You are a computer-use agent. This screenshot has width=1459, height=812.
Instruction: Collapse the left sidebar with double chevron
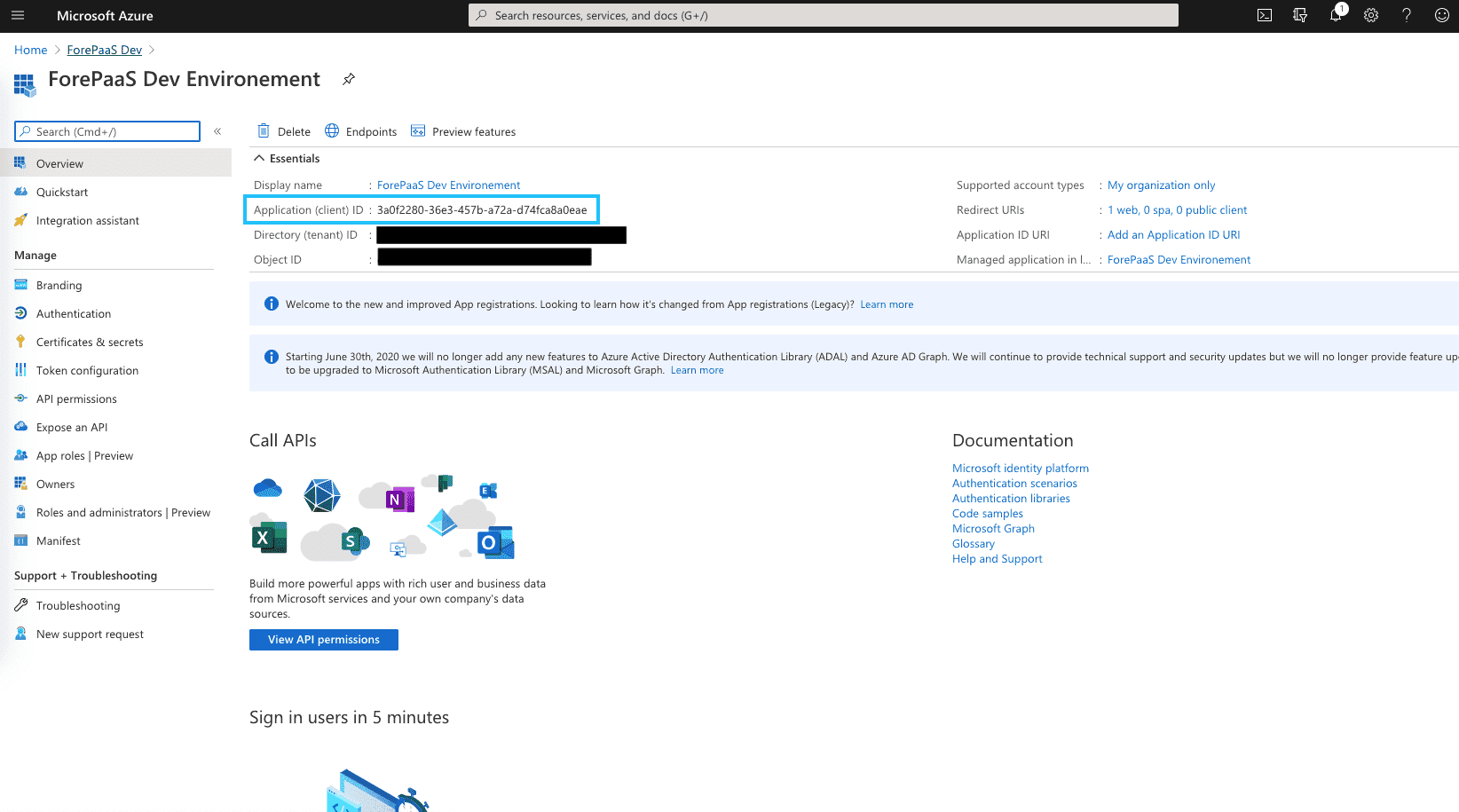pyautogui.click(x=217, y=131)
